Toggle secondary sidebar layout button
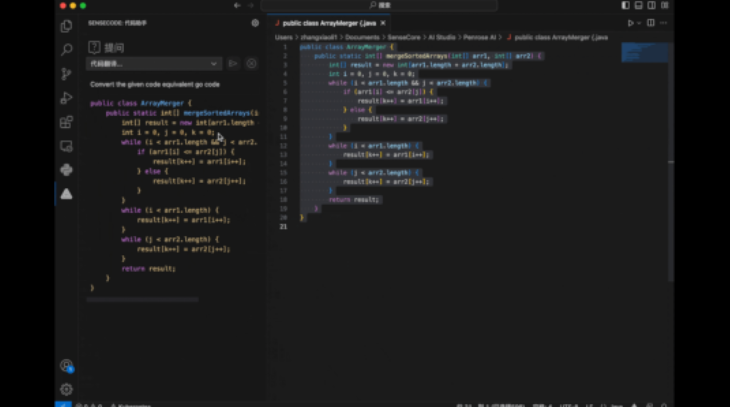730x407 pixels. [x=649, y=6]
